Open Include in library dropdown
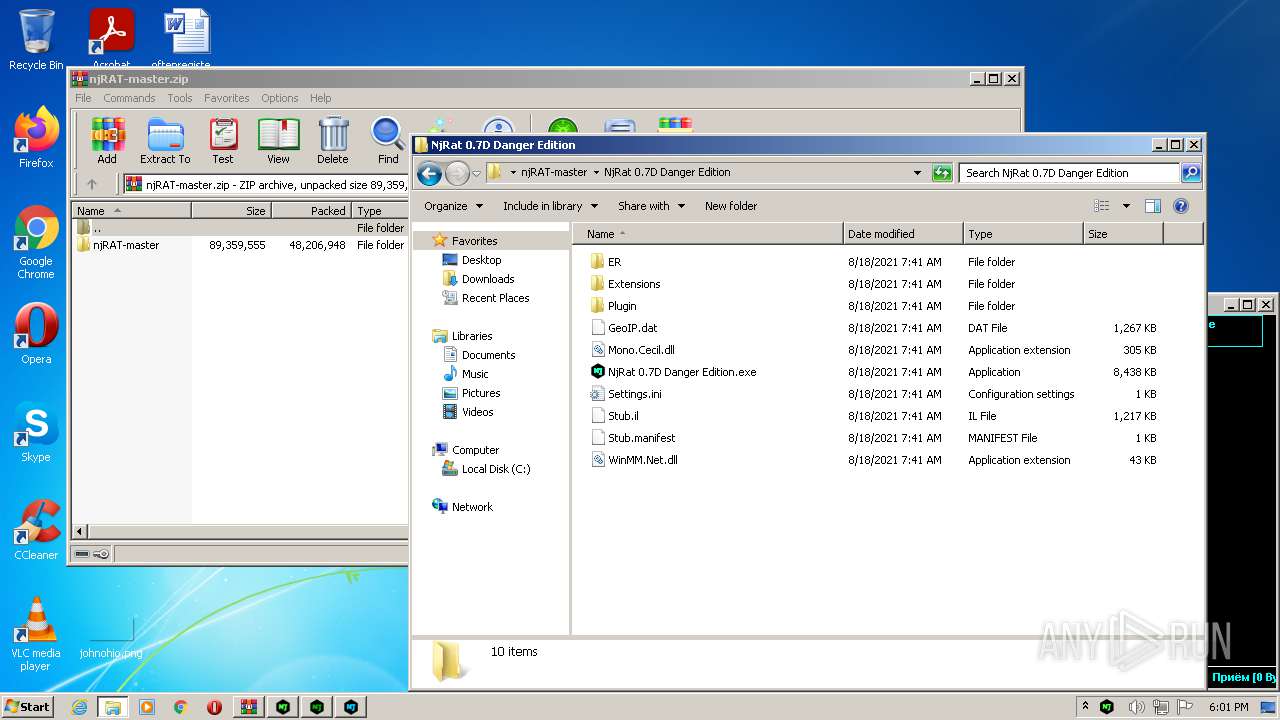 (x=550, y=206)
